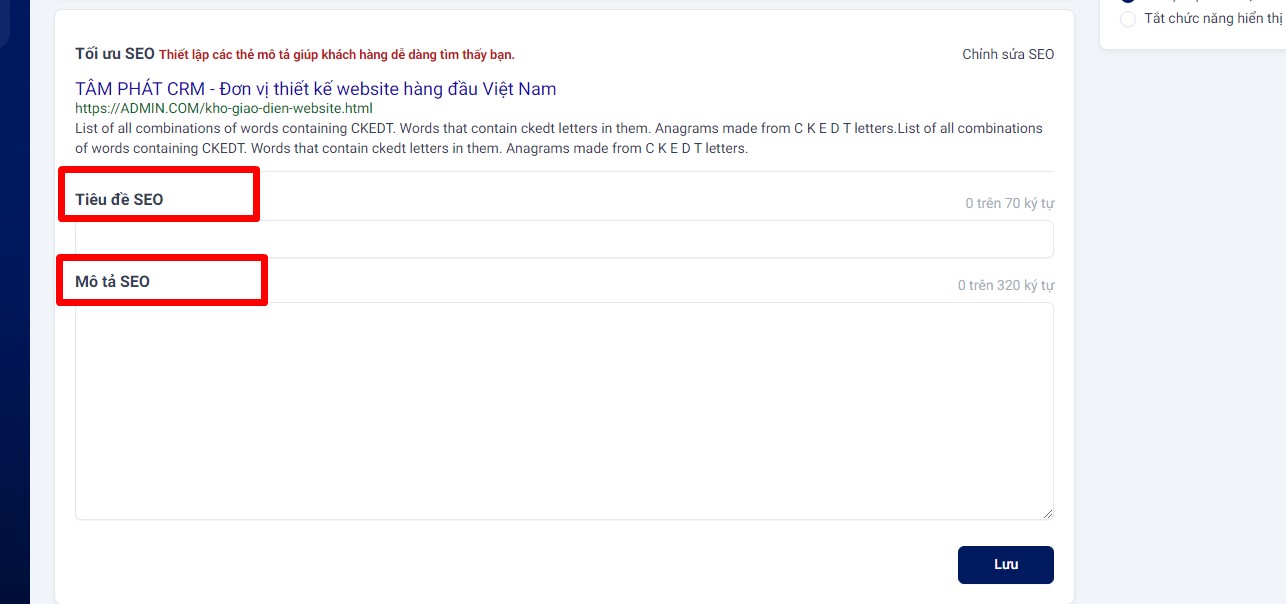Click the divider line above Tiêu đề SEO
The height and width of the screenshot is (604, 1286).
[x=564, y=172]
